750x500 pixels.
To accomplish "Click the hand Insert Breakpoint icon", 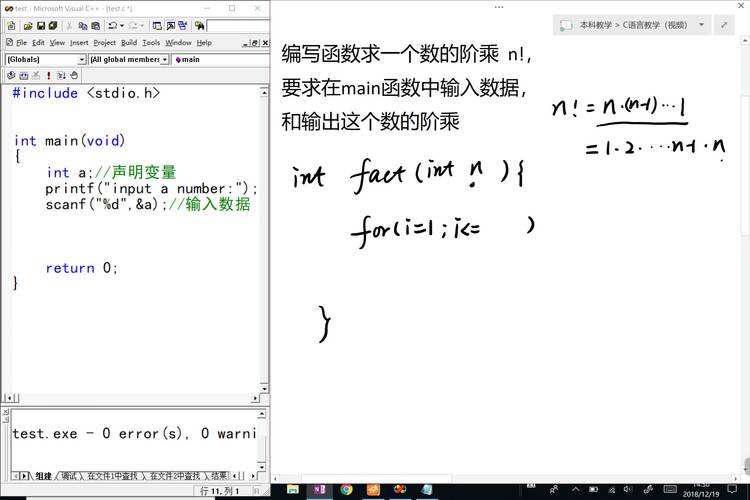I will [74, 75].
